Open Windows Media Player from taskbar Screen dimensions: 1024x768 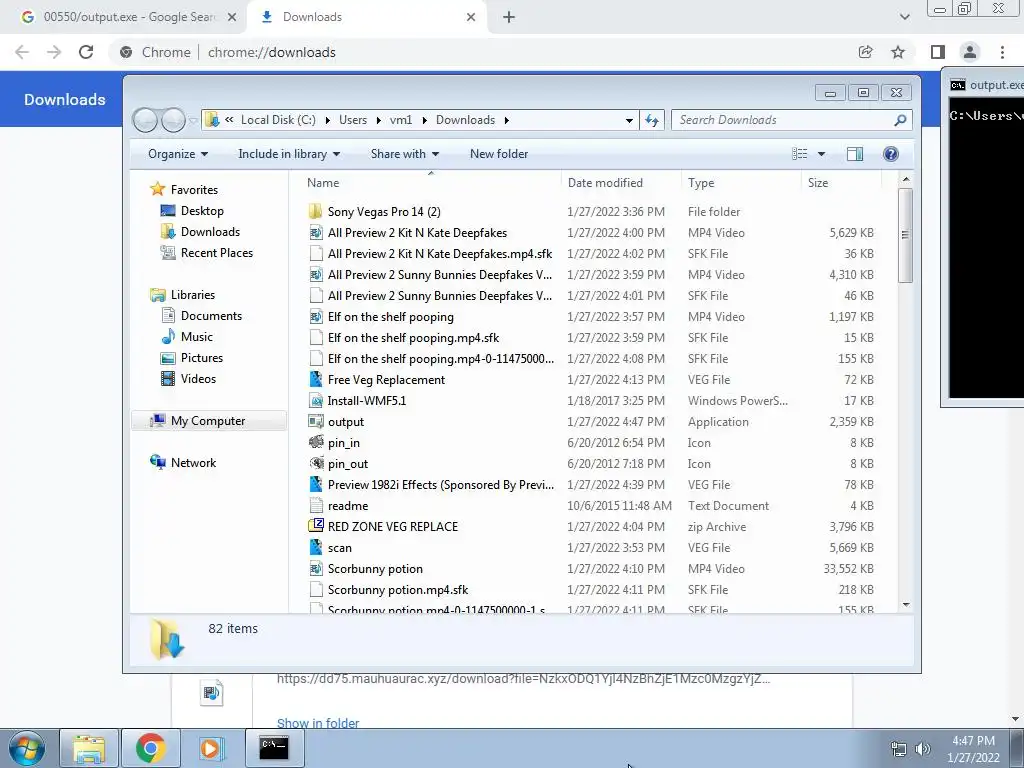point(211,748)
